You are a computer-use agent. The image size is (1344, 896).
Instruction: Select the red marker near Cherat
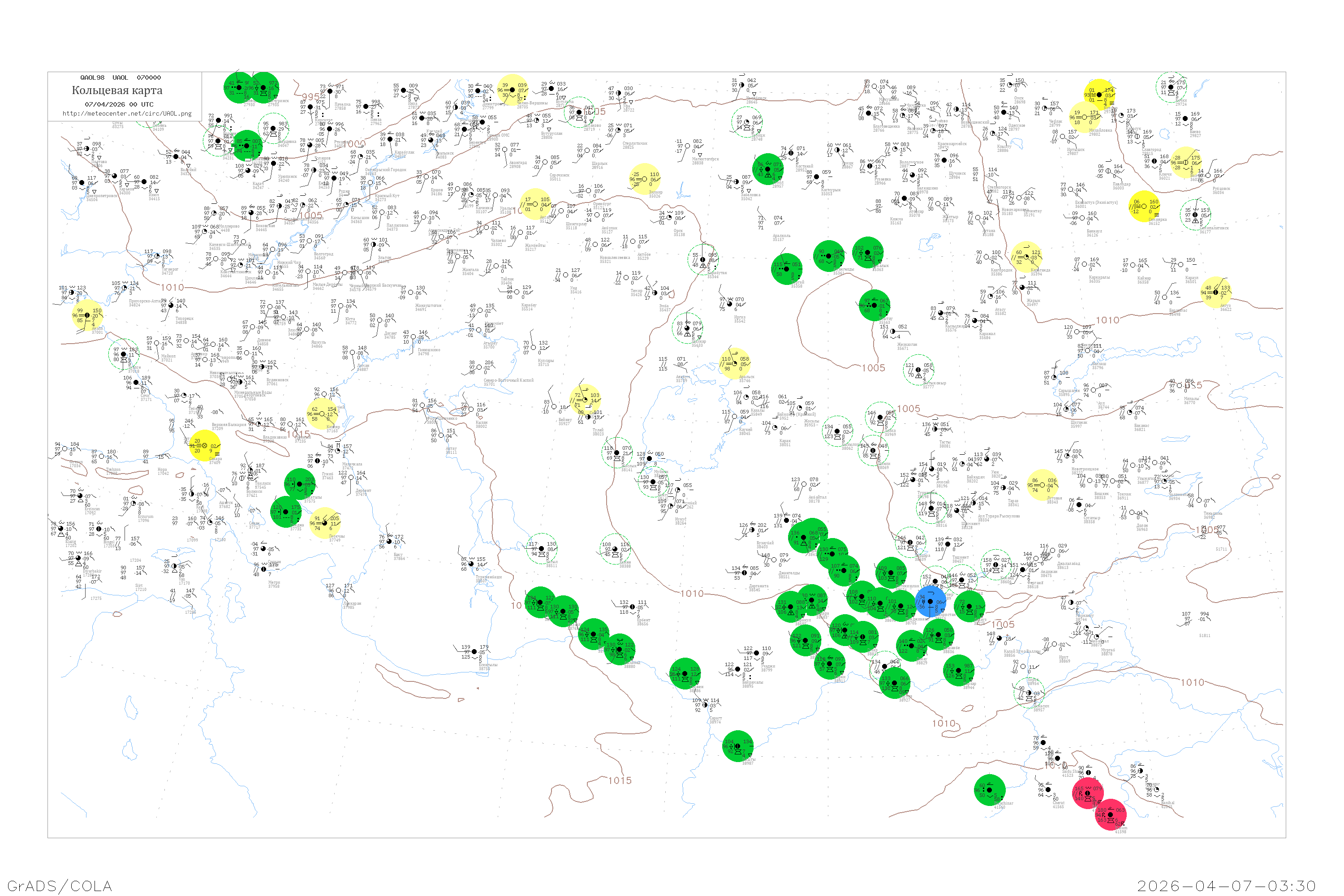[x=1087, y=793]
